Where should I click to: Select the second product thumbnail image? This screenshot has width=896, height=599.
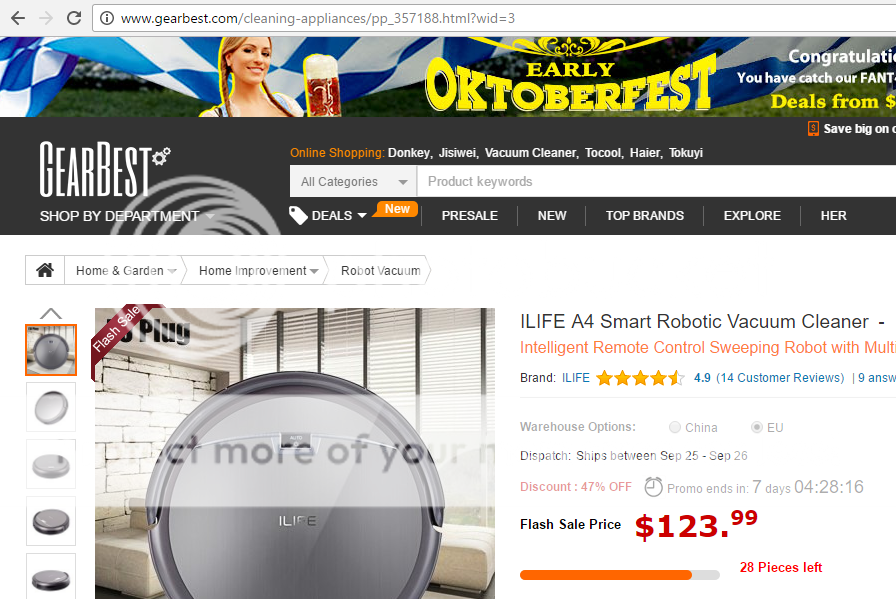51,407
